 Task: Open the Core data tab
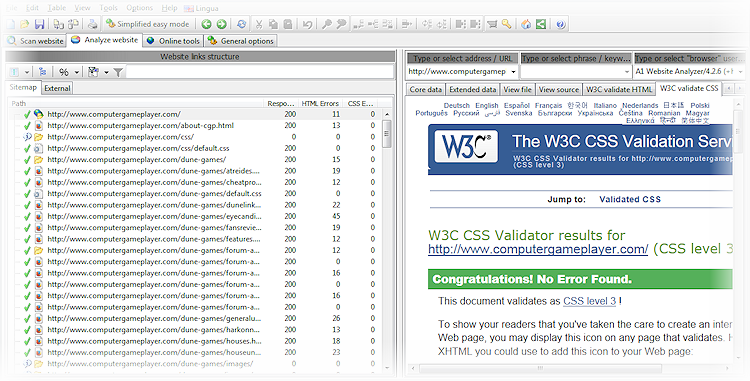pyautogui.click(x=426, y=89)
